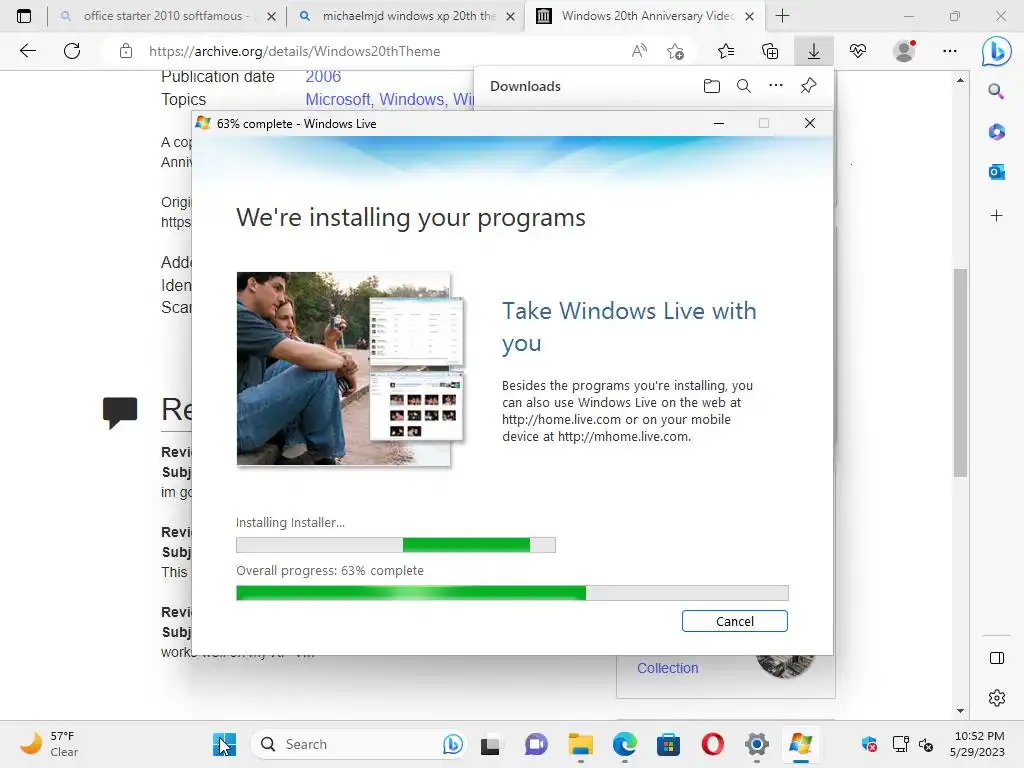Screen dimensions: 1024x768
Task: Open a new browser tab
Action: click(x=782, y=16)
